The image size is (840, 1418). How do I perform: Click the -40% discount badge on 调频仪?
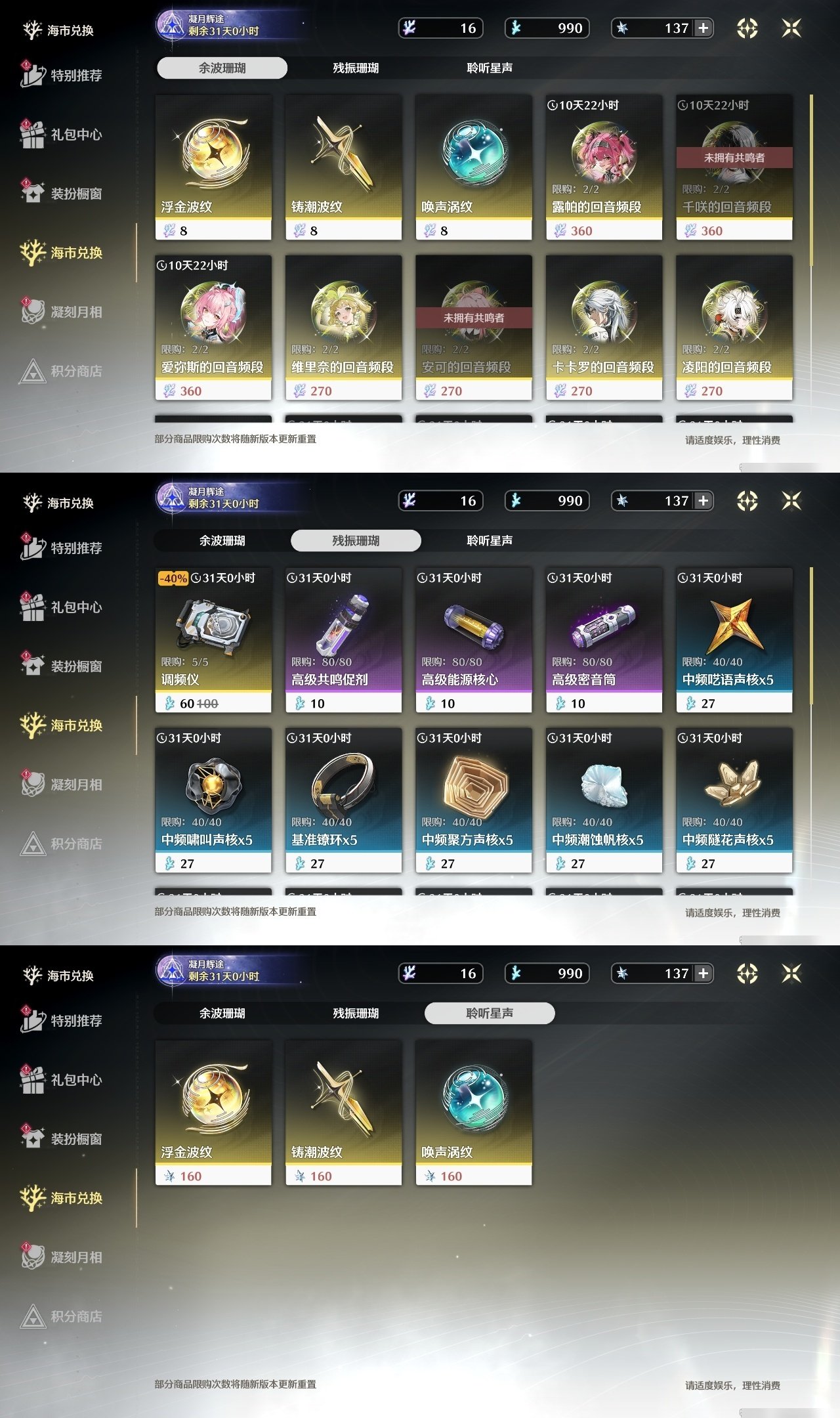click(x=173, y=578)
